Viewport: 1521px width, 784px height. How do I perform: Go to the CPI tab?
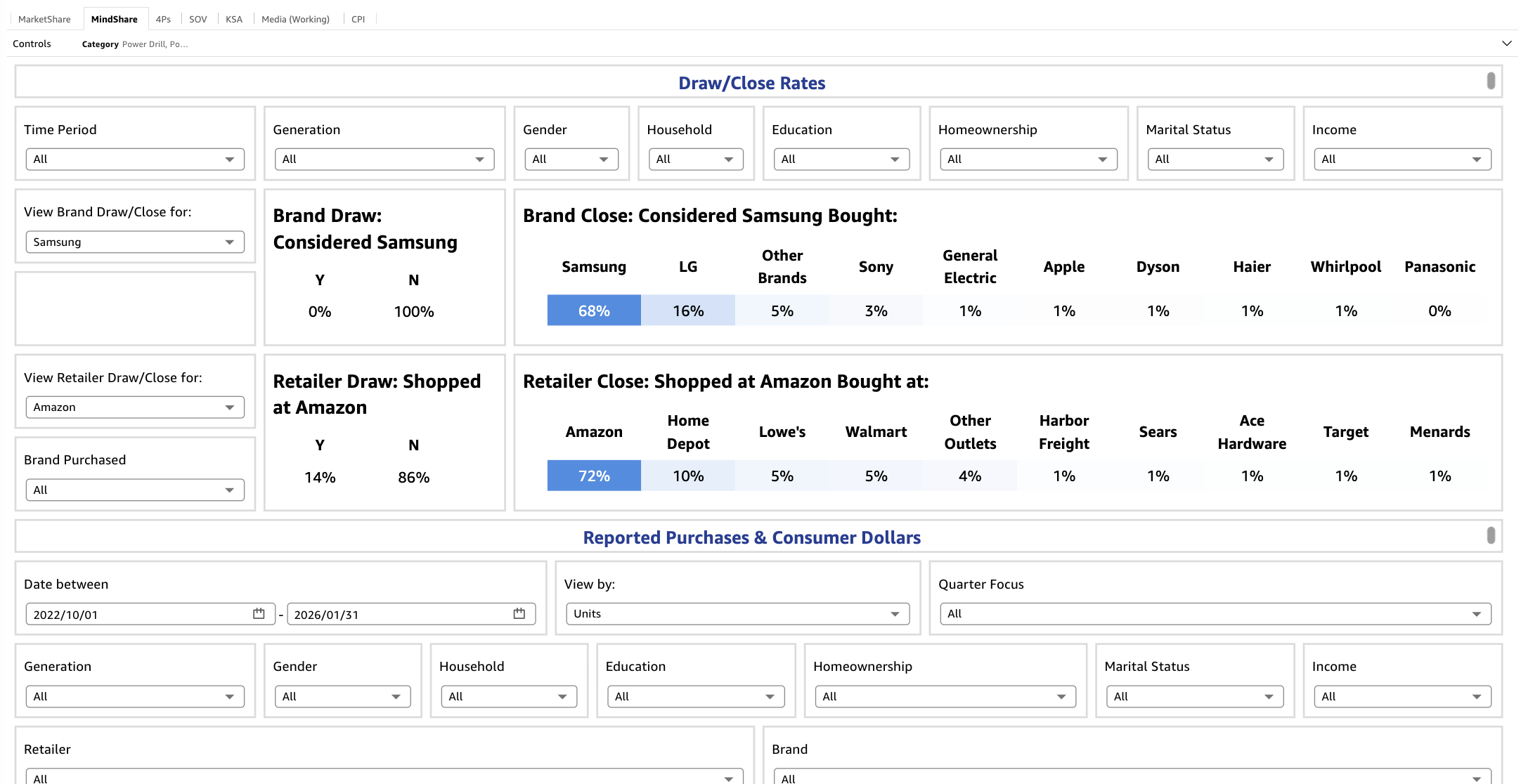click(358, 19)
